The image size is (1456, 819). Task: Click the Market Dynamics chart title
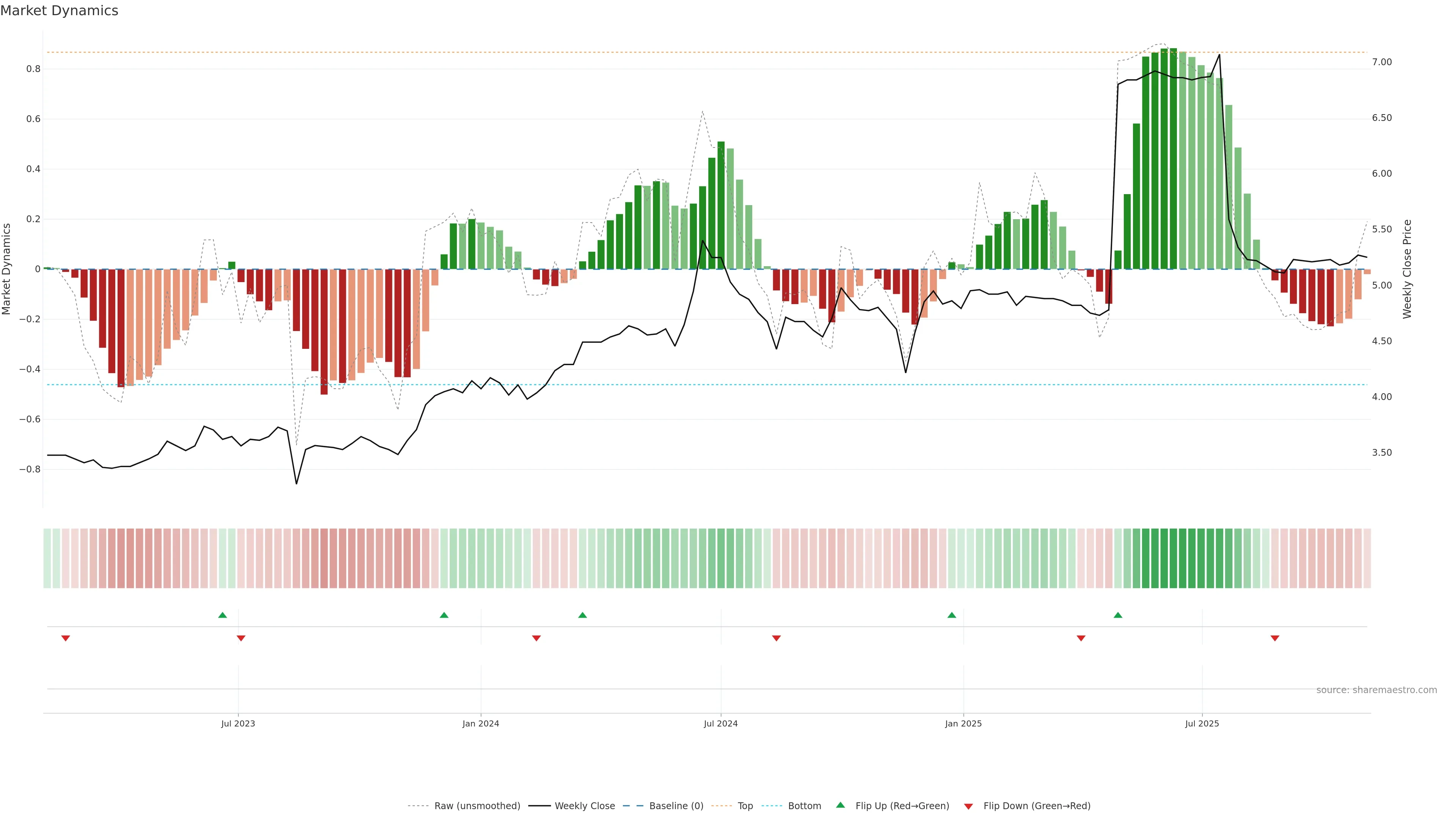point(60,11)
